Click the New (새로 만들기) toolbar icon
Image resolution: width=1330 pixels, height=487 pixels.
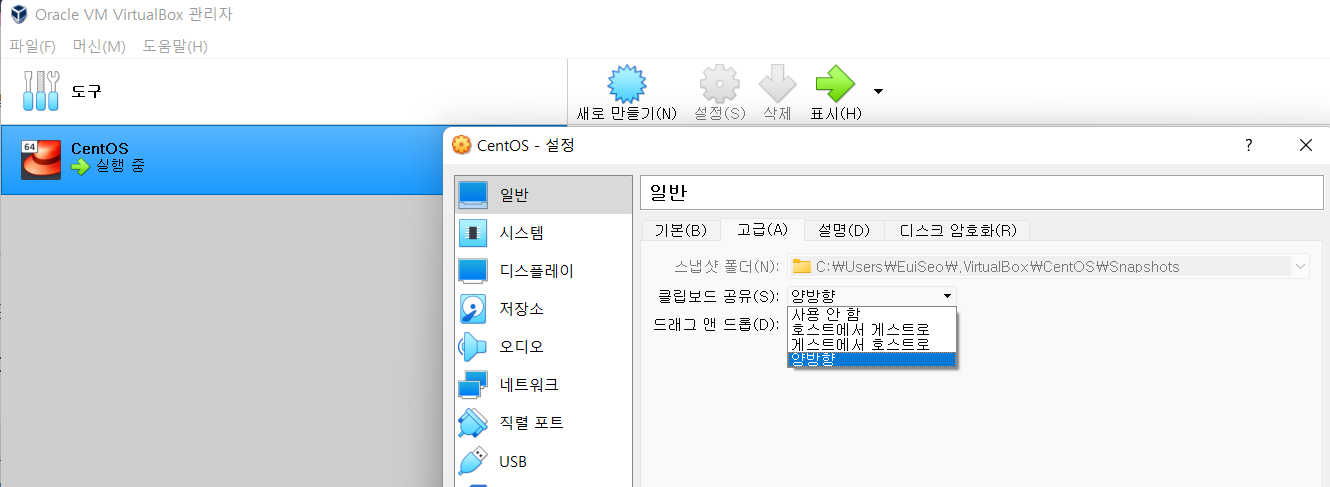pyautogui.click(x=627, y=83)
